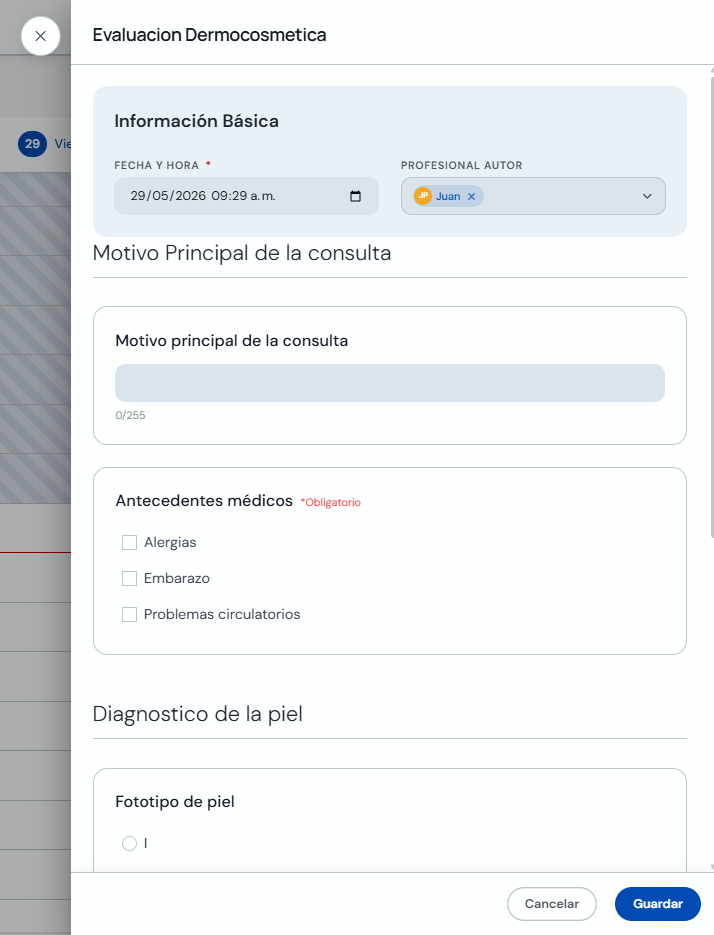Click the Fototipo de piel title
The image size is (714, 935).
[x=175, y=801]
